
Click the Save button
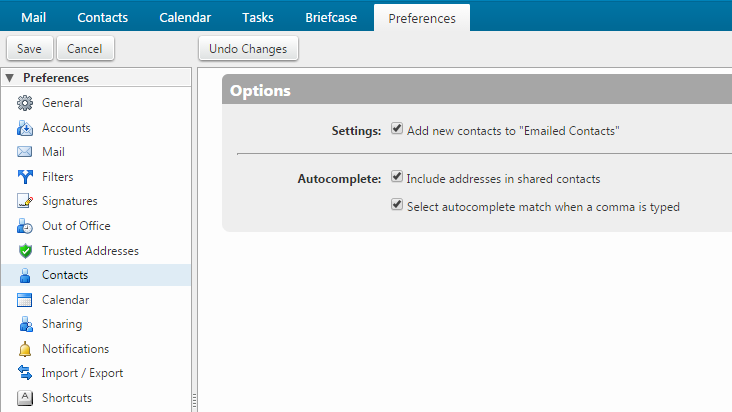click(29, 49)
